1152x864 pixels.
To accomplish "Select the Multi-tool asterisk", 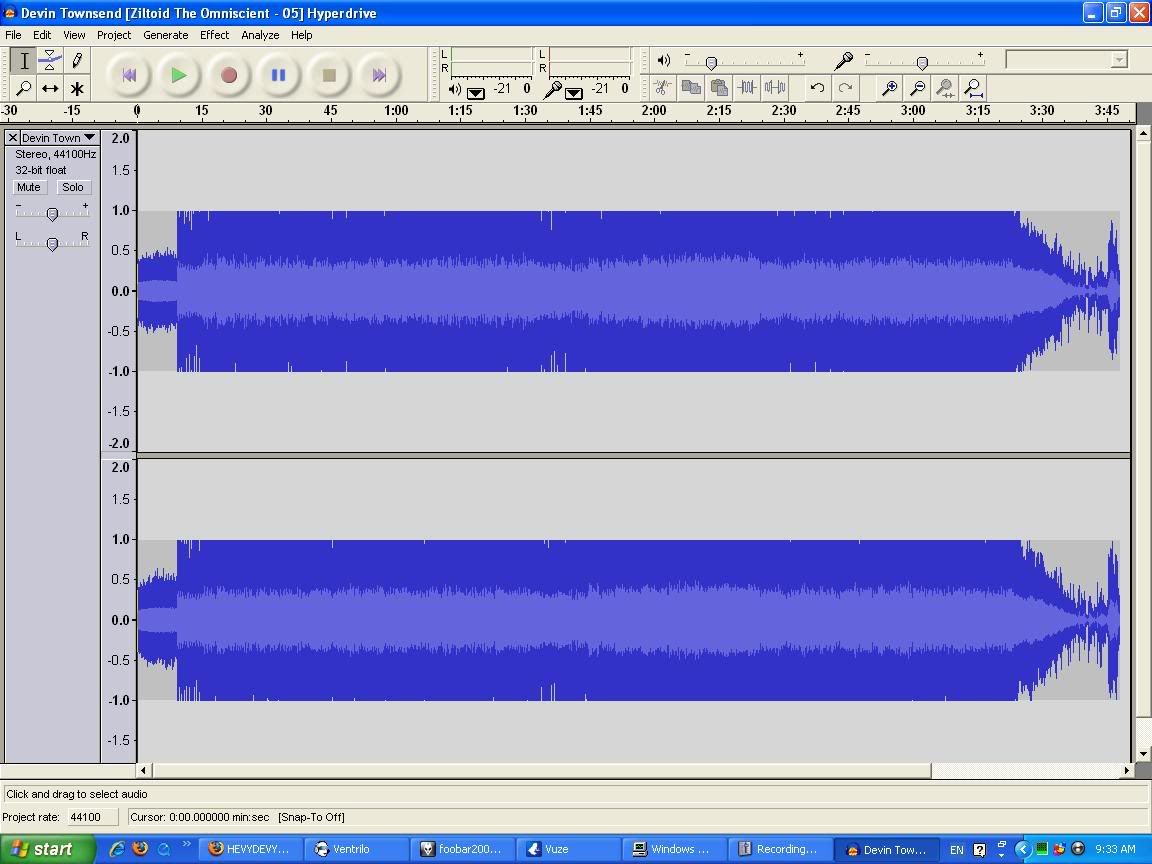I will (76, 88).
